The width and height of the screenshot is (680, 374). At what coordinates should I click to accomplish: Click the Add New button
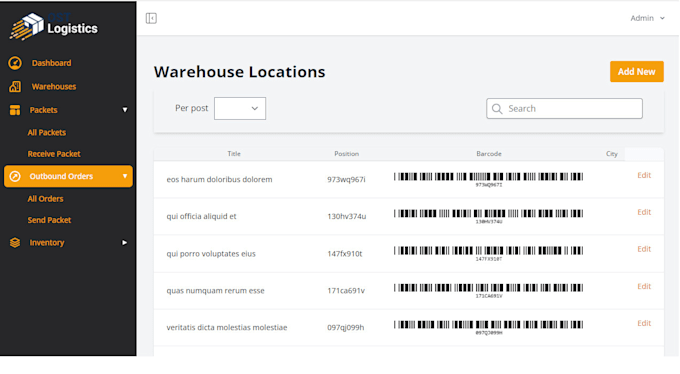pos(637,72)
